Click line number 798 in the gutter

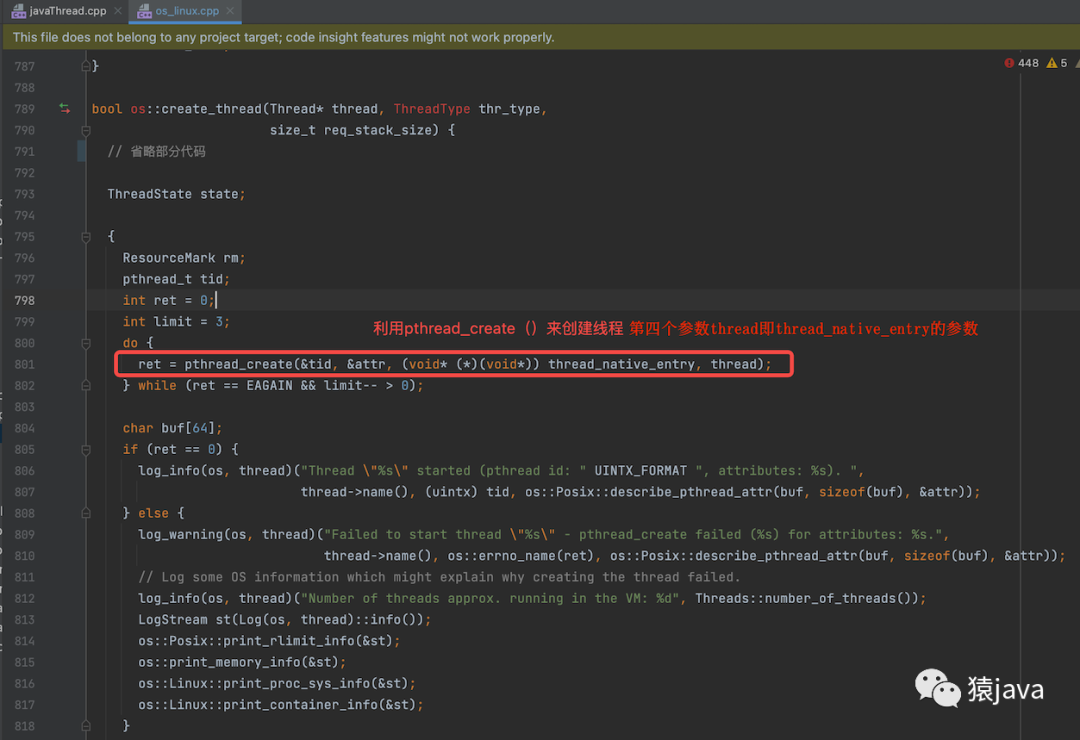[25, 300]
